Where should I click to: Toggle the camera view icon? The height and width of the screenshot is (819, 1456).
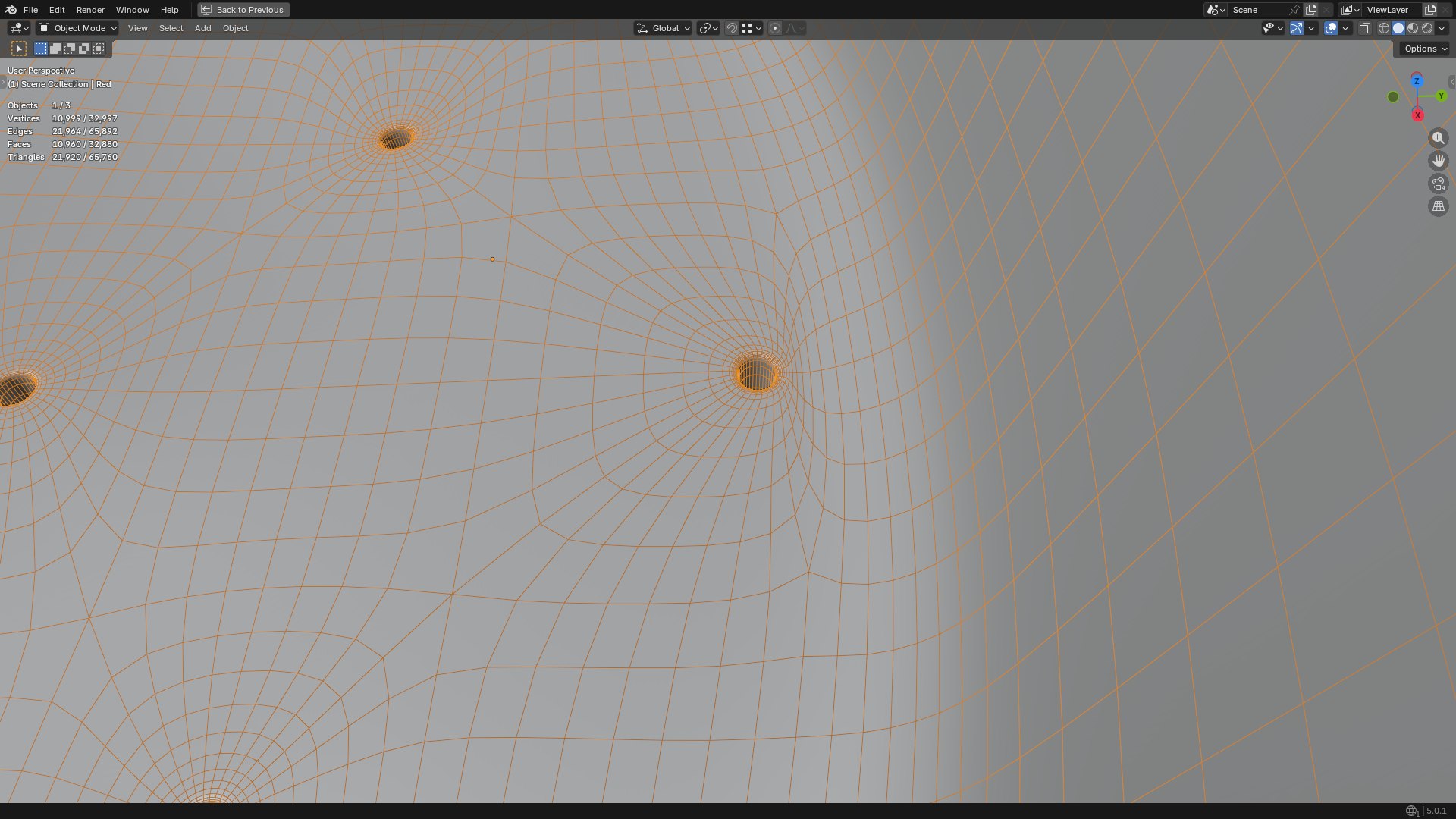point(1438,184)
